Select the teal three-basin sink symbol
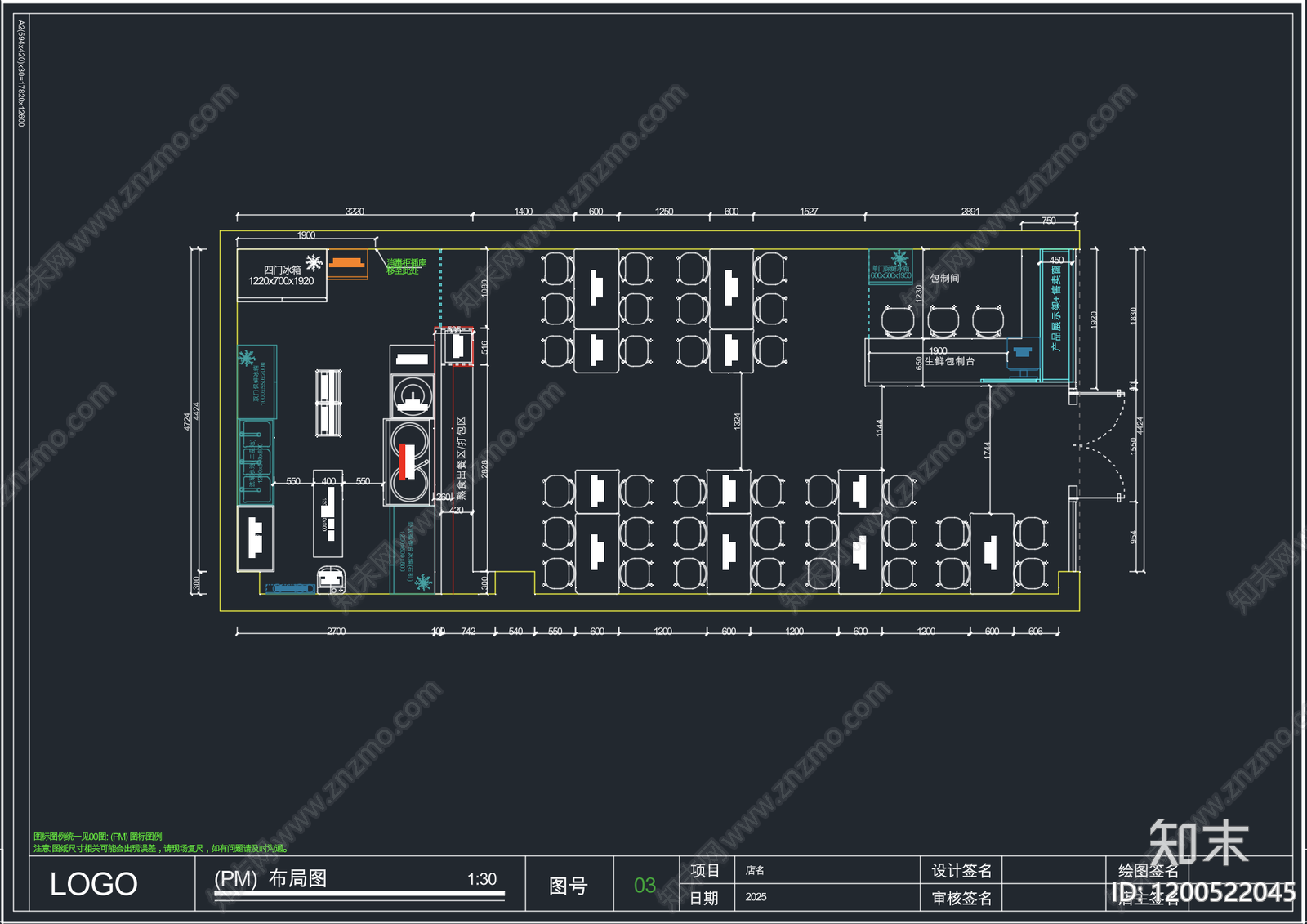The image size is (1307, 924). pos(255,462)
